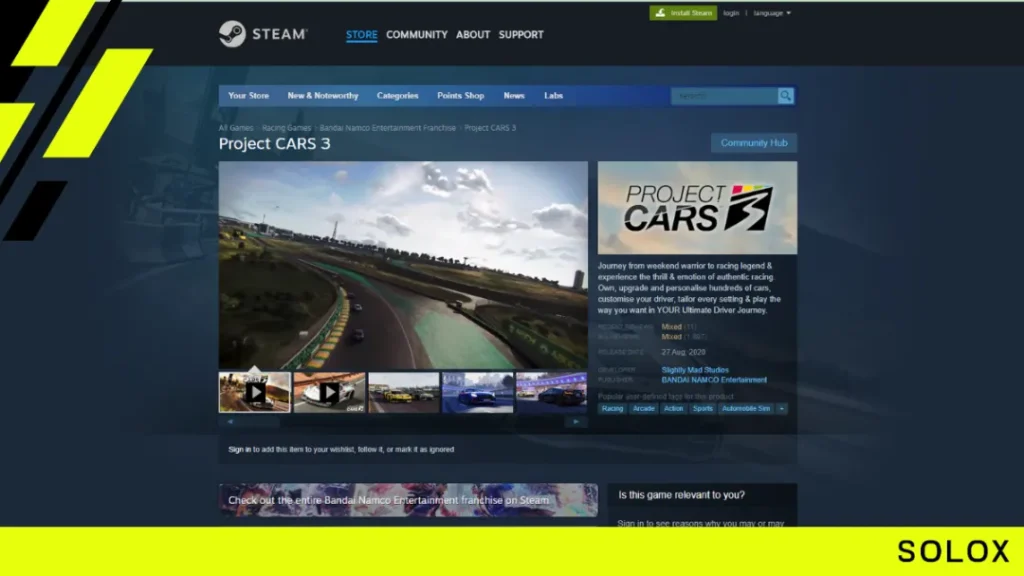Select the blue night car screenshot thumbnail
This screenshot has height=576, width=1024.
coord(478,392)
